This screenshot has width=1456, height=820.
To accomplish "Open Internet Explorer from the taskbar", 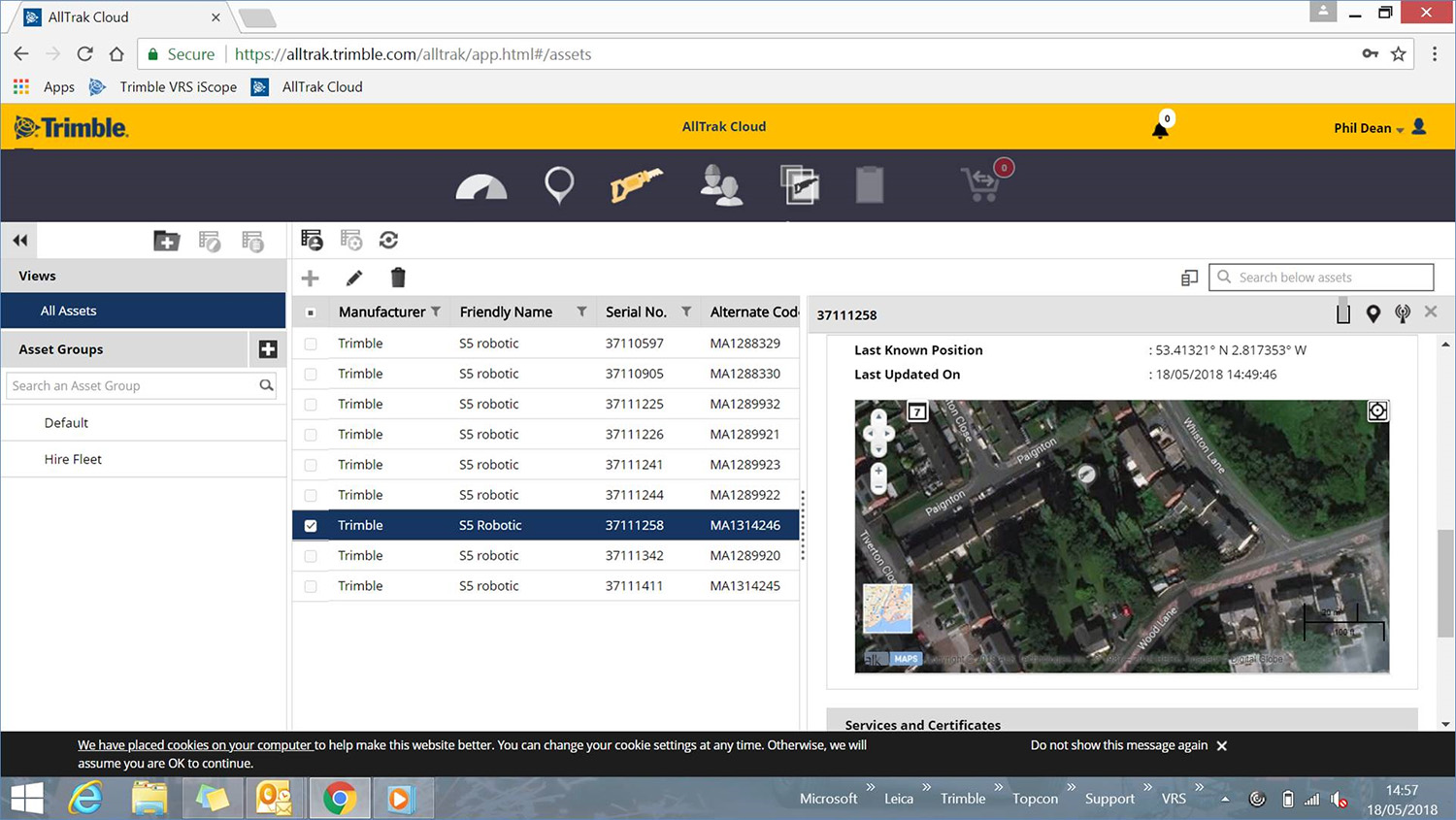I will click(x=86, y=799).
